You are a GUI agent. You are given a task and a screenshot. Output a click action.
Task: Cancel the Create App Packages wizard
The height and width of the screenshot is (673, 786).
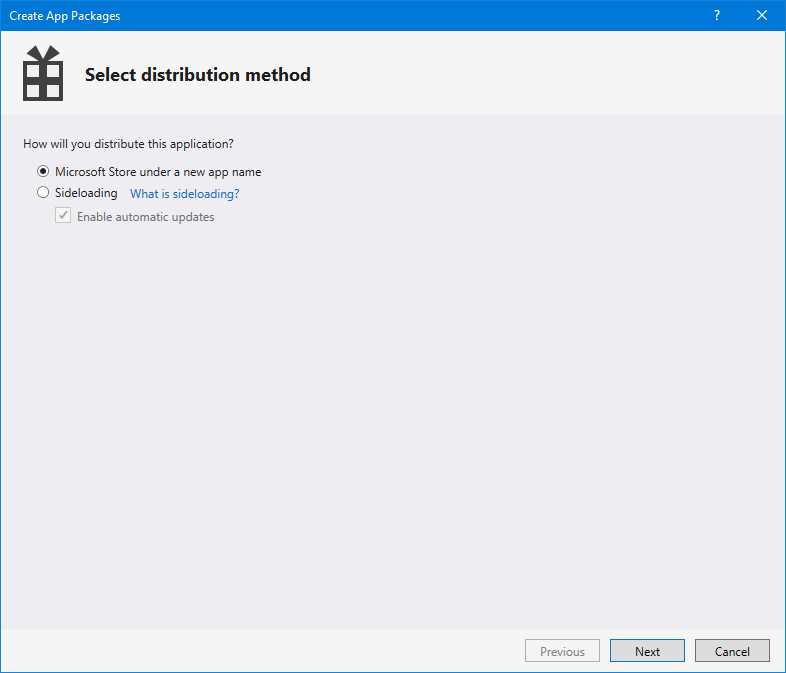732,651
